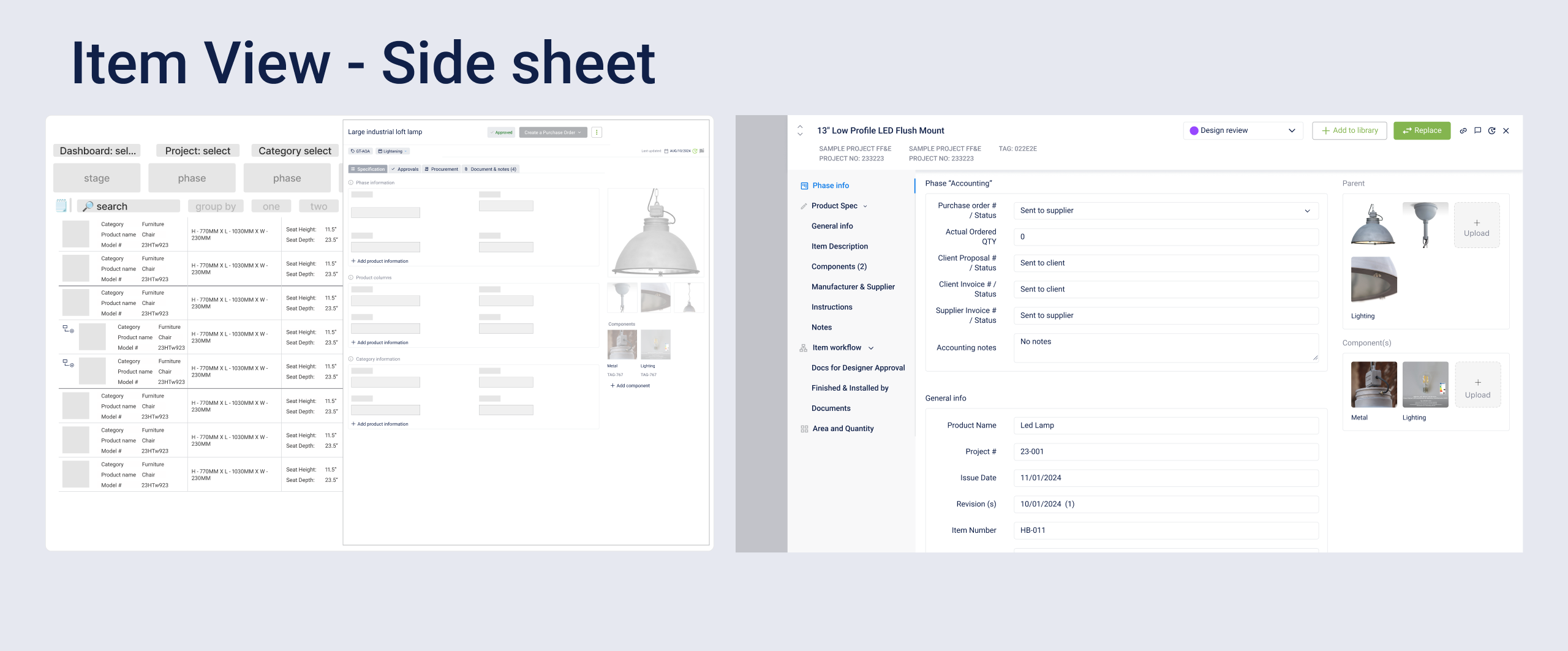1568x651 pixels.
Task: Open the history clock icon in header
Action: 1492,130
